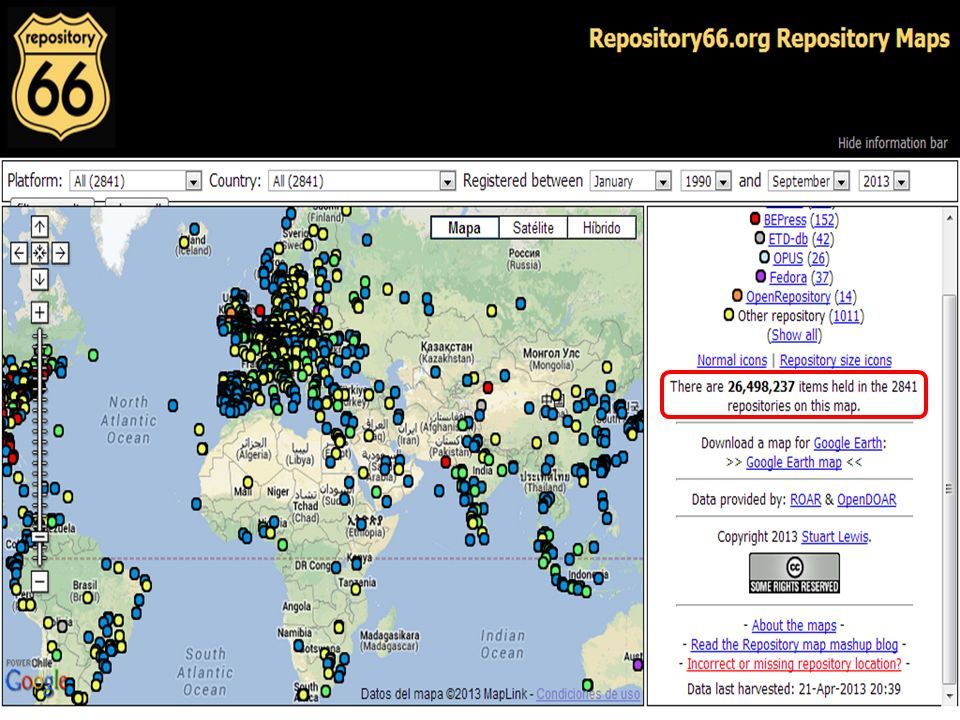Zoom out with the minus button
960x720 pixels.
click(x=40, y=581)
